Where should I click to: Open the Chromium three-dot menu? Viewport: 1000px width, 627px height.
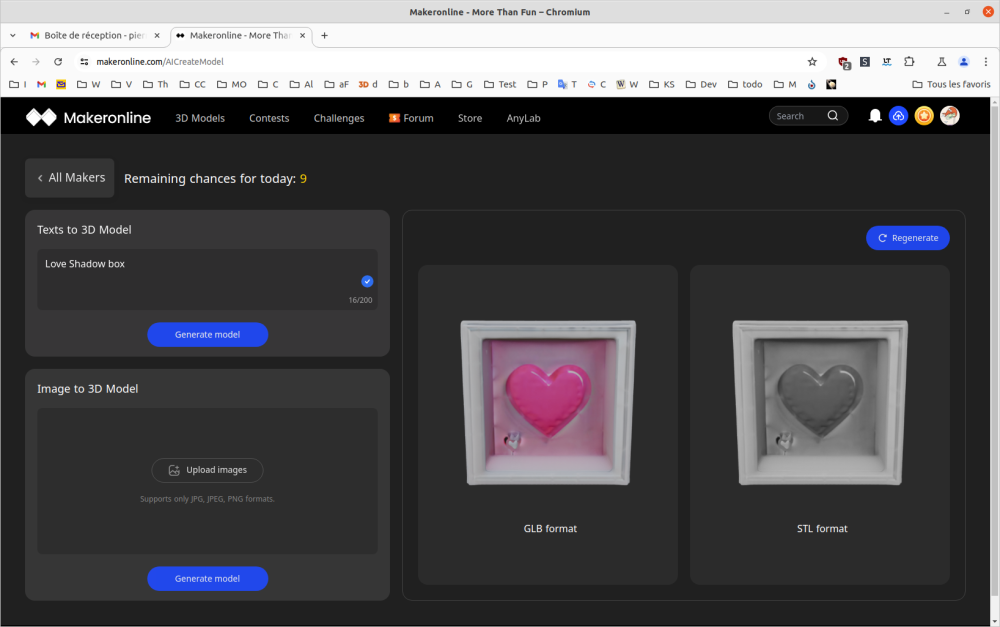[x=985, y=62]
